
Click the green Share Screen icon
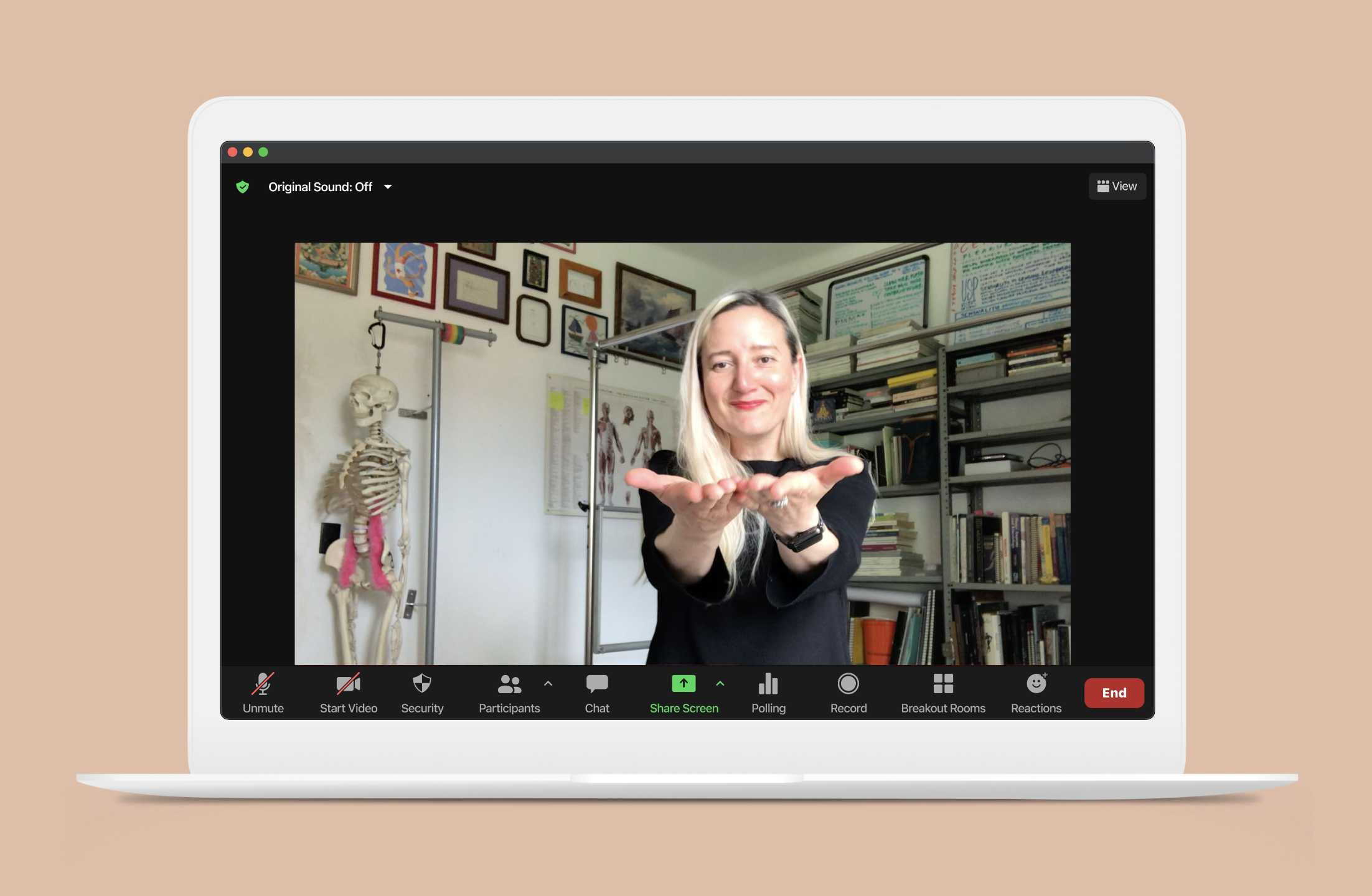[684, 684]
